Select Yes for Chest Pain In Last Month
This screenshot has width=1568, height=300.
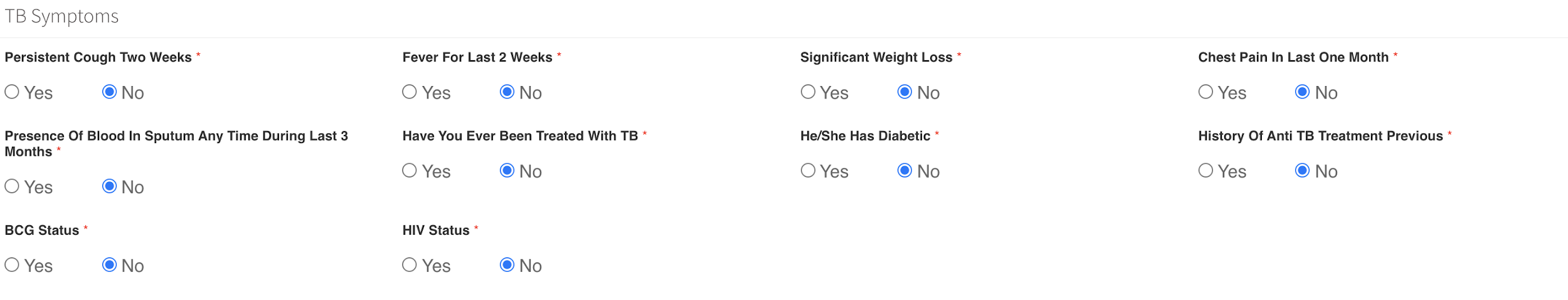(1205, 92)
